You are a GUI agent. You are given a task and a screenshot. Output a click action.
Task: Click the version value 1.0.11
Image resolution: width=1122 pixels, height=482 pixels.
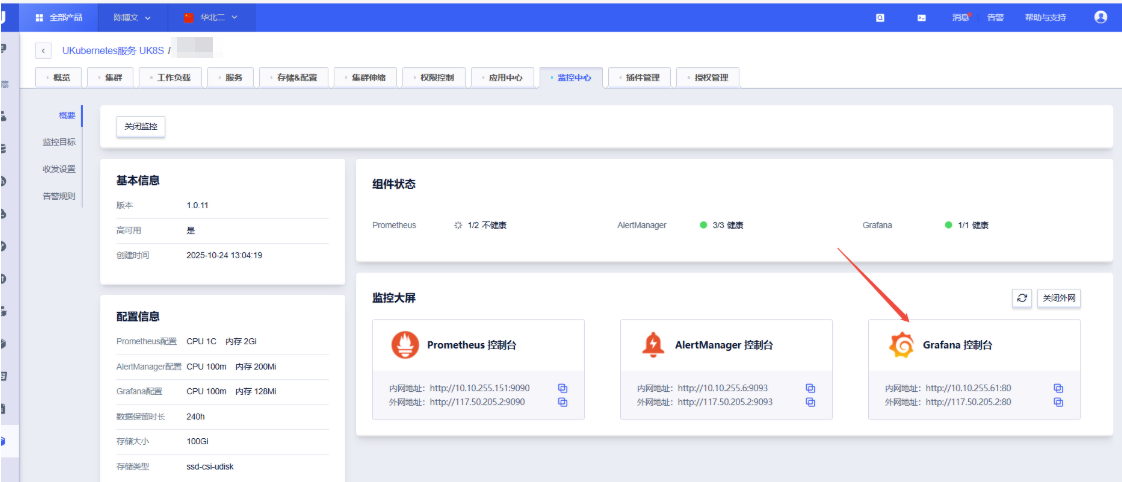197,205
